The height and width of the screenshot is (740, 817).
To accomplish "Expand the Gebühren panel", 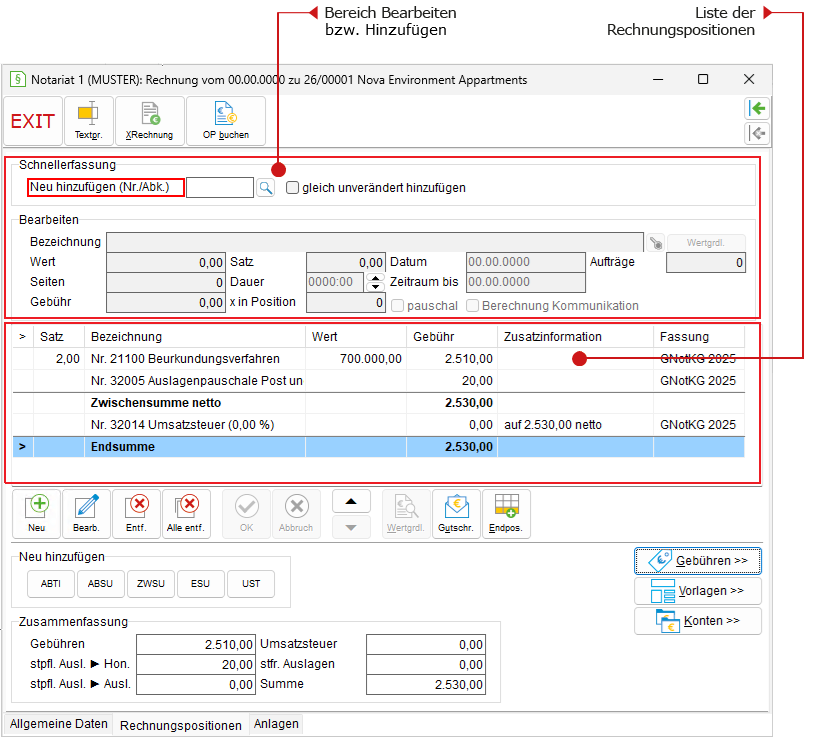I will (x=698, y=561).
